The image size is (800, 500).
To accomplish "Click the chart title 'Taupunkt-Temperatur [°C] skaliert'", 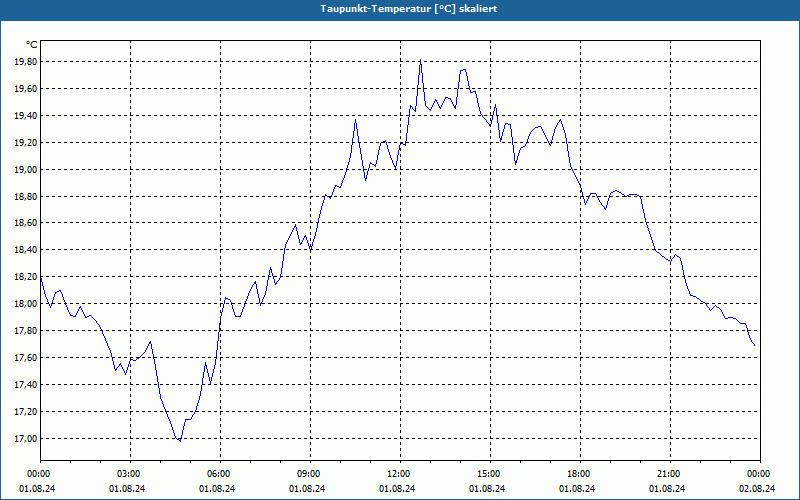I will pyautogui.click(x=409, y=9).
